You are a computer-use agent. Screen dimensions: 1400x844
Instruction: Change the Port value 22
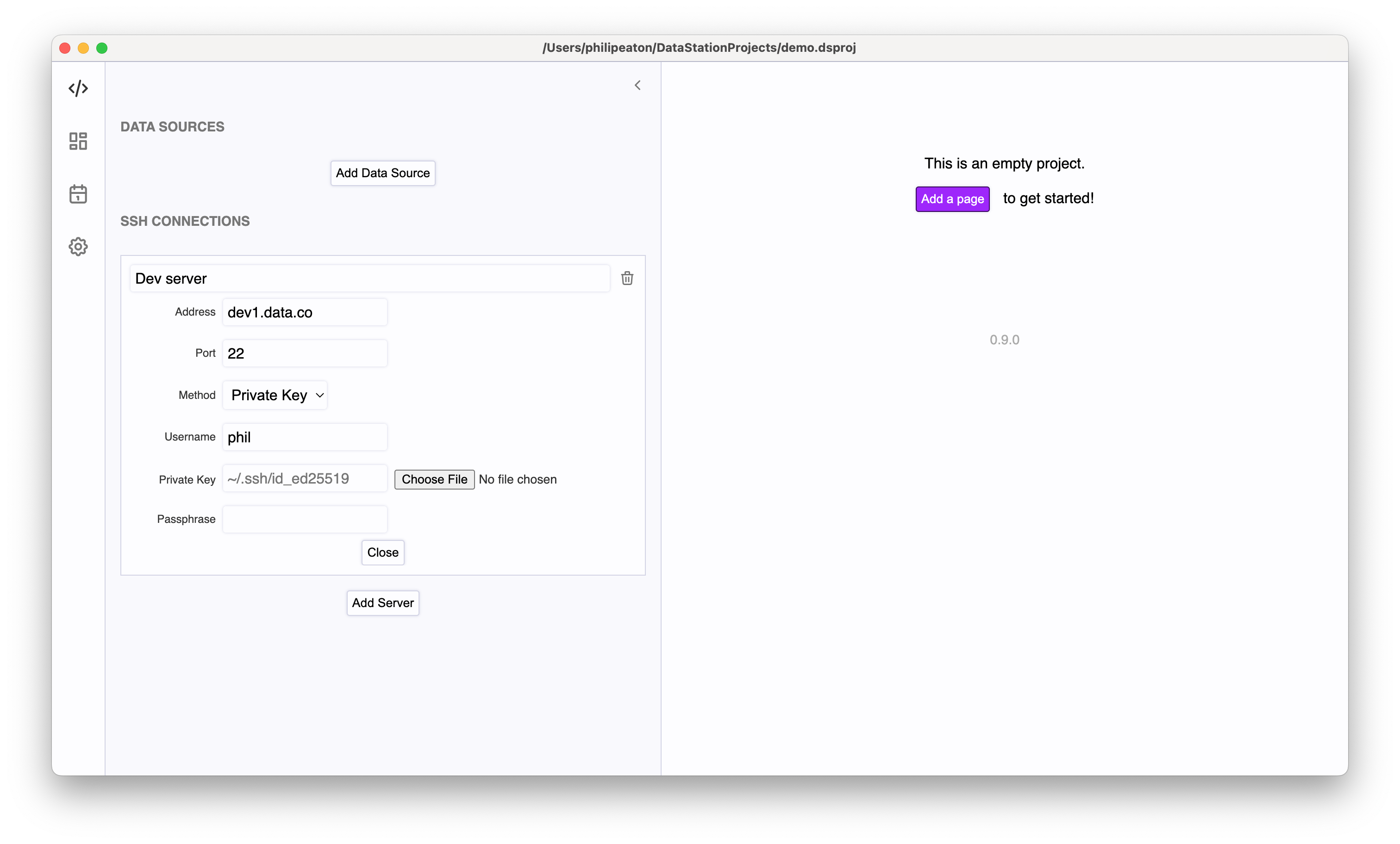(x=305, y=353)
